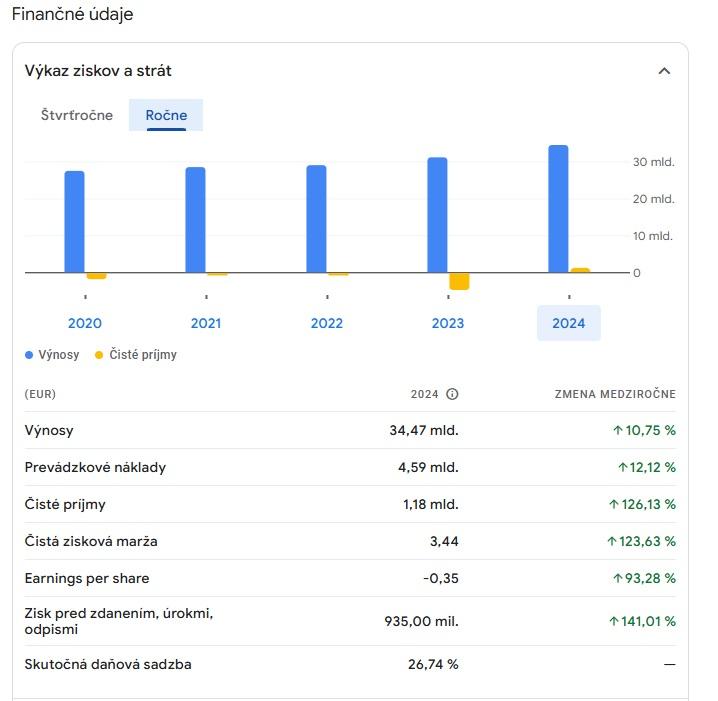This screenshot has width=718, height=701.
Task: Click the Earnings per share row label
Action: [87, 578]
